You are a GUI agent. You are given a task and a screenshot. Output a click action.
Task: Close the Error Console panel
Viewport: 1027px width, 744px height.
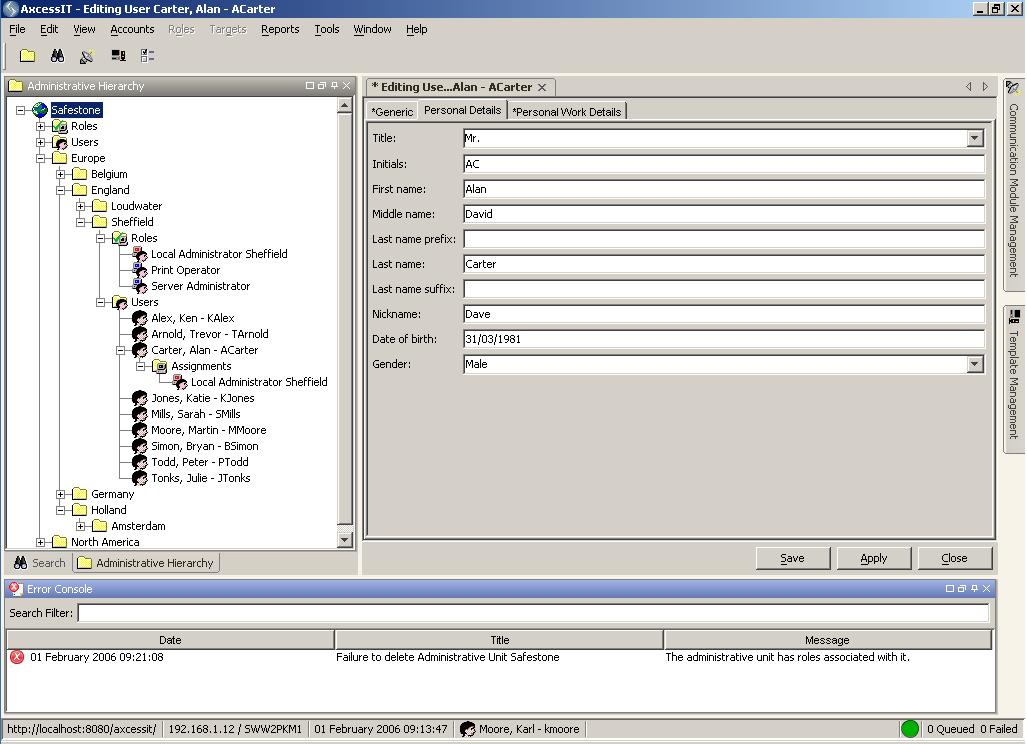986,589
